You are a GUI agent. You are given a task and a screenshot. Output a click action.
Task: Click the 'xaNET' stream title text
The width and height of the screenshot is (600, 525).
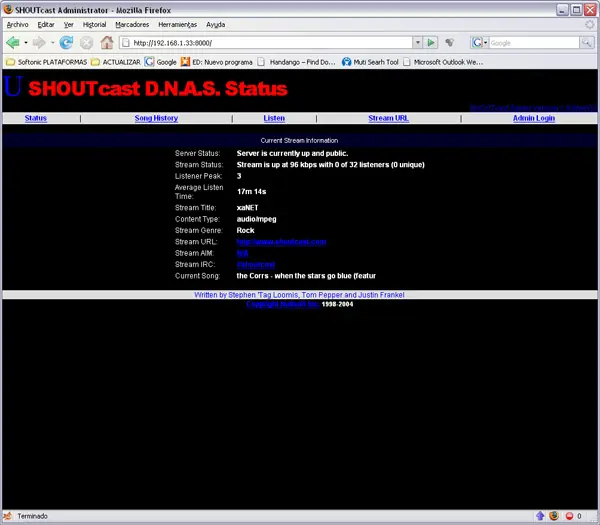(248, 208)
